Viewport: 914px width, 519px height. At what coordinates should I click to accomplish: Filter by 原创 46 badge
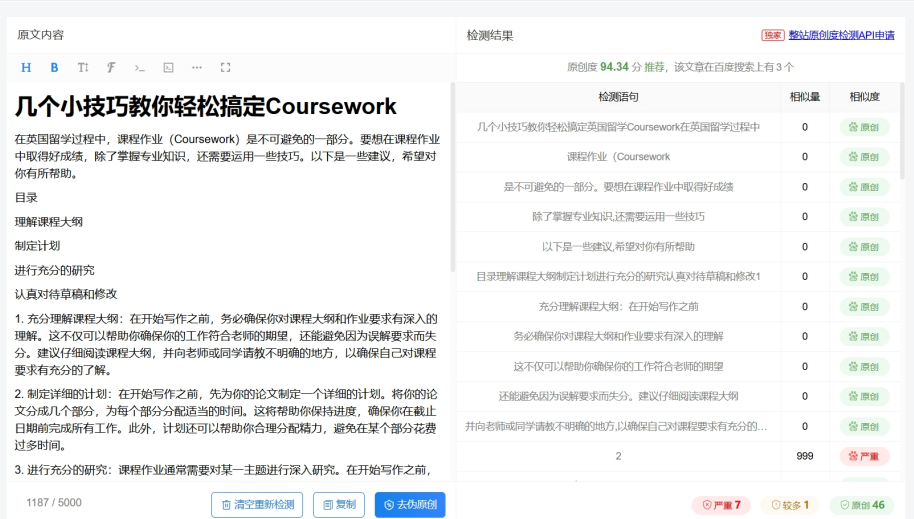pos(862,505)
